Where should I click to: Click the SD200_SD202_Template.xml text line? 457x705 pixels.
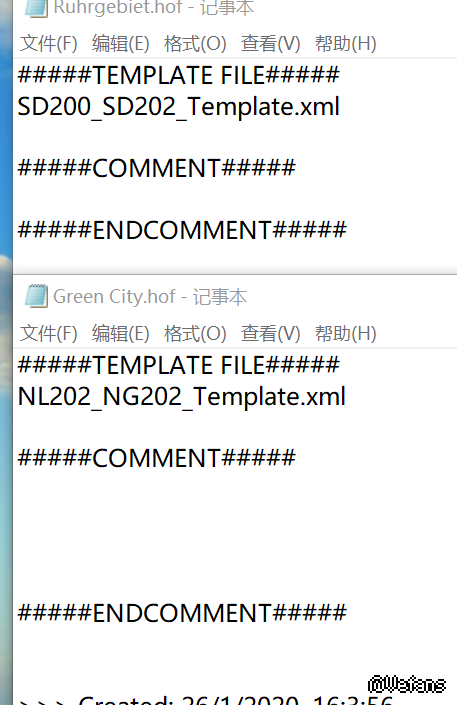click(179, 107)
